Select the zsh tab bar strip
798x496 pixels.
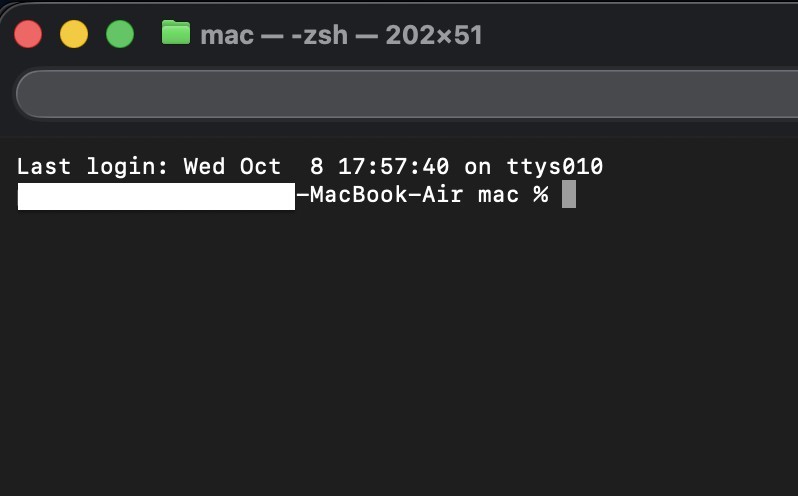(400, 94)
